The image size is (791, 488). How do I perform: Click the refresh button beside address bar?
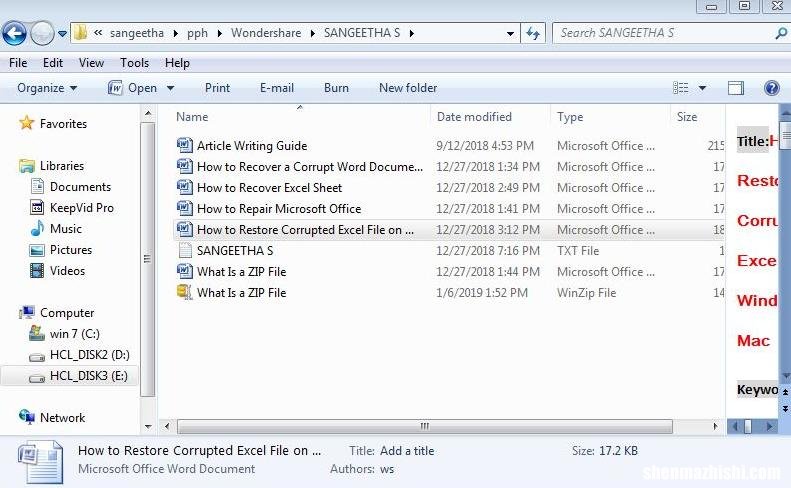coord(533,33)
